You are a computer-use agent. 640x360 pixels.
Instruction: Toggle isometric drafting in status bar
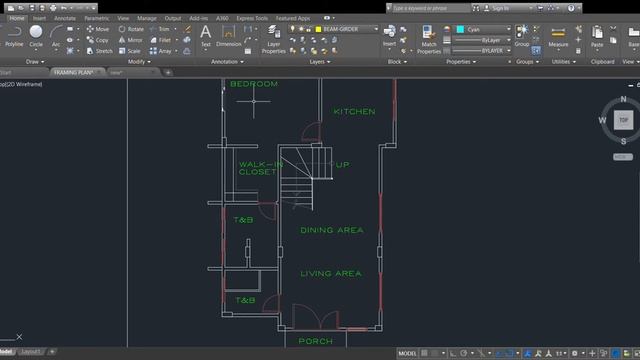tap(481, 353)
